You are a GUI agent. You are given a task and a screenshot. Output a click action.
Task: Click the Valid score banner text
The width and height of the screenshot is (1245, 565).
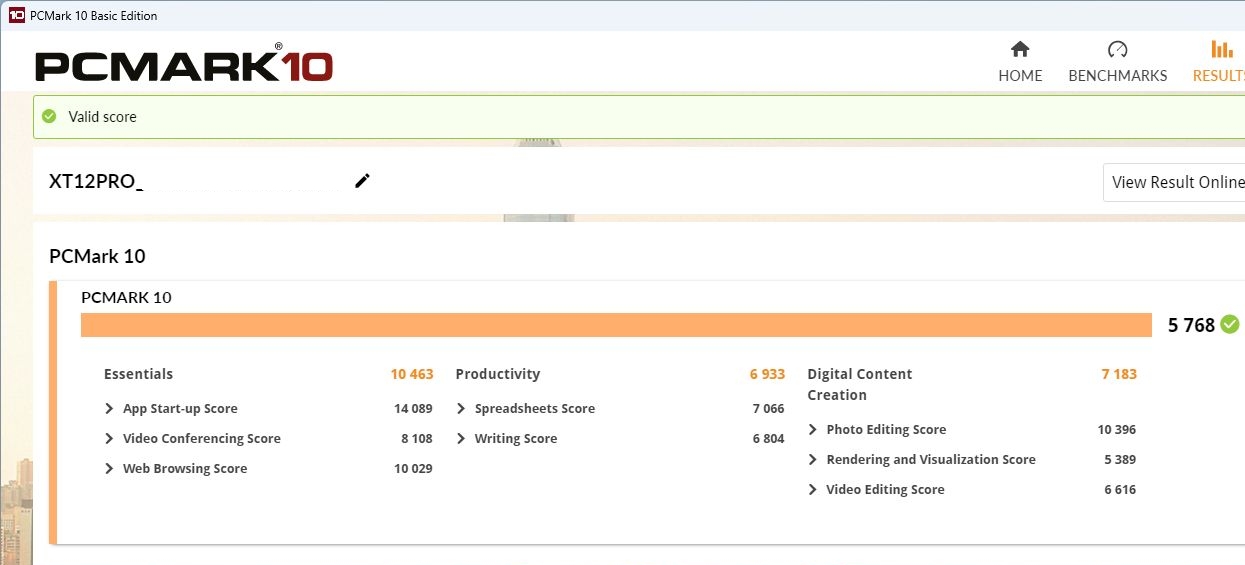pos(102,116)
